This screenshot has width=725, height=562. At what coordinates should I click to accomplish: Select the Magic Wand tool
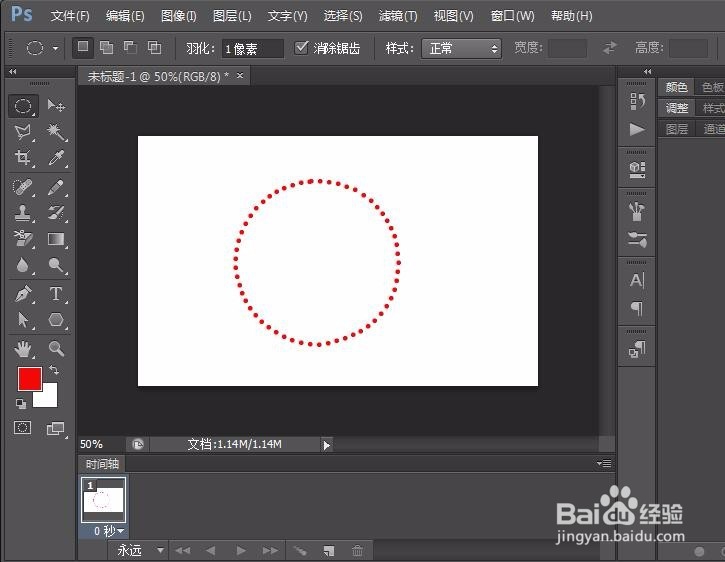coord(56,132)
